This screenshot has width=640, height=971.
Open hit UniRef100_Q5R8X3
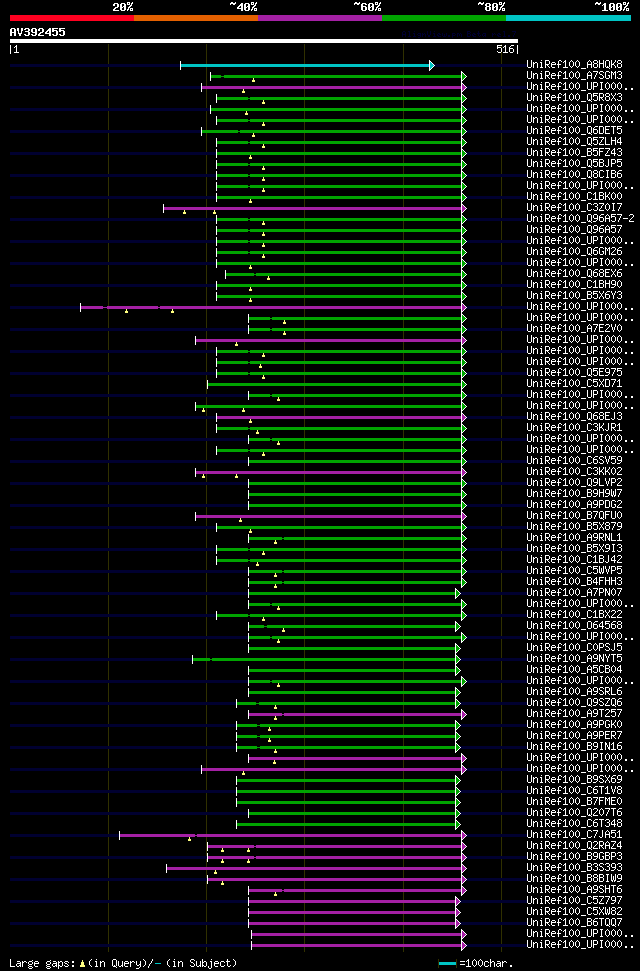click(574, 97)
